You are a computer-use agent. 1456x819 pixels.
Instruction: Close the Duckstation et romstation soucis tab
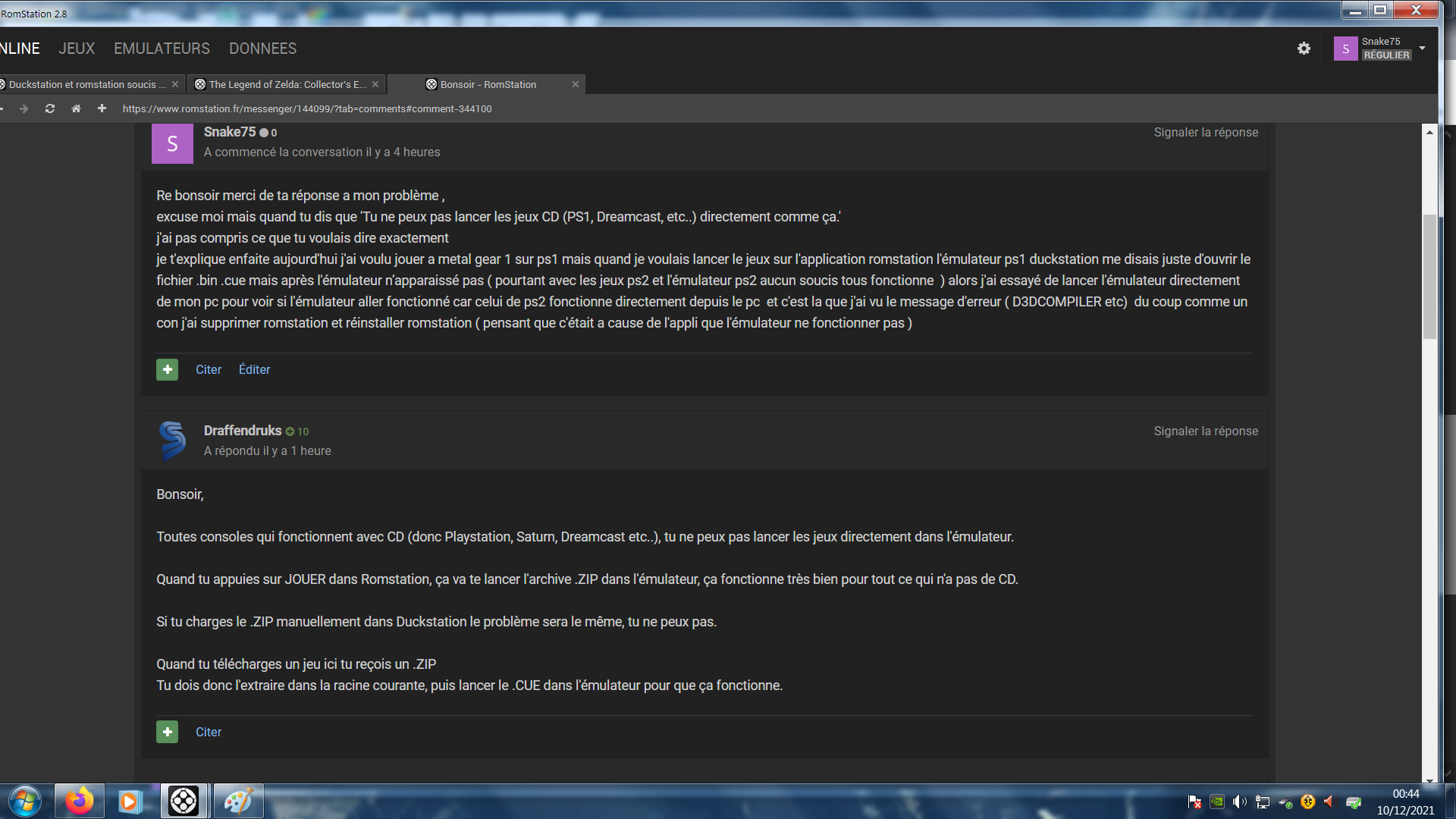175,84
